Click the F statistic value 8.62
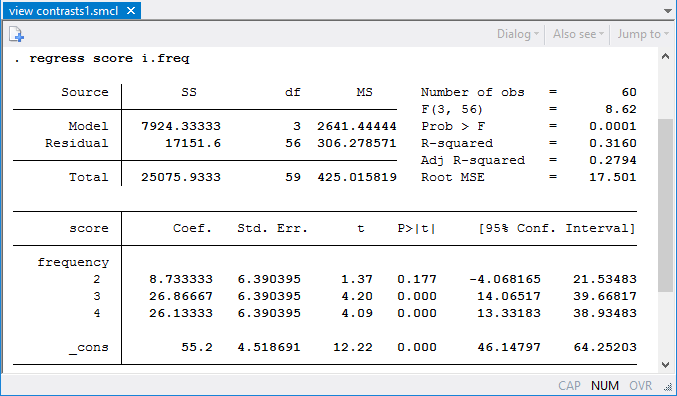The image size is (677, 396). click(621, 109)
